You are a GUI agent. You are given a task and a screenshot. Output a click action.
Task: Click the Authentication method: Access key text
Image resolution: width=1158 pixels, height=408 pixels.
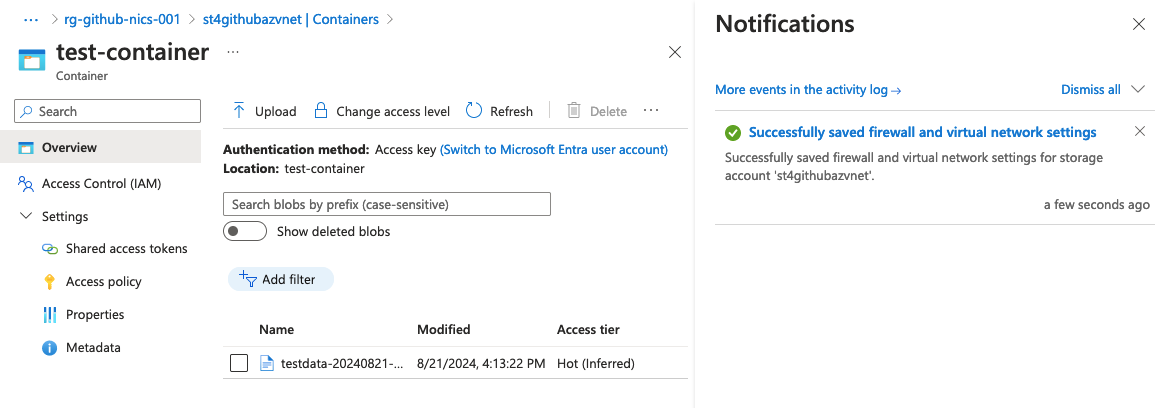pos(329,149)
